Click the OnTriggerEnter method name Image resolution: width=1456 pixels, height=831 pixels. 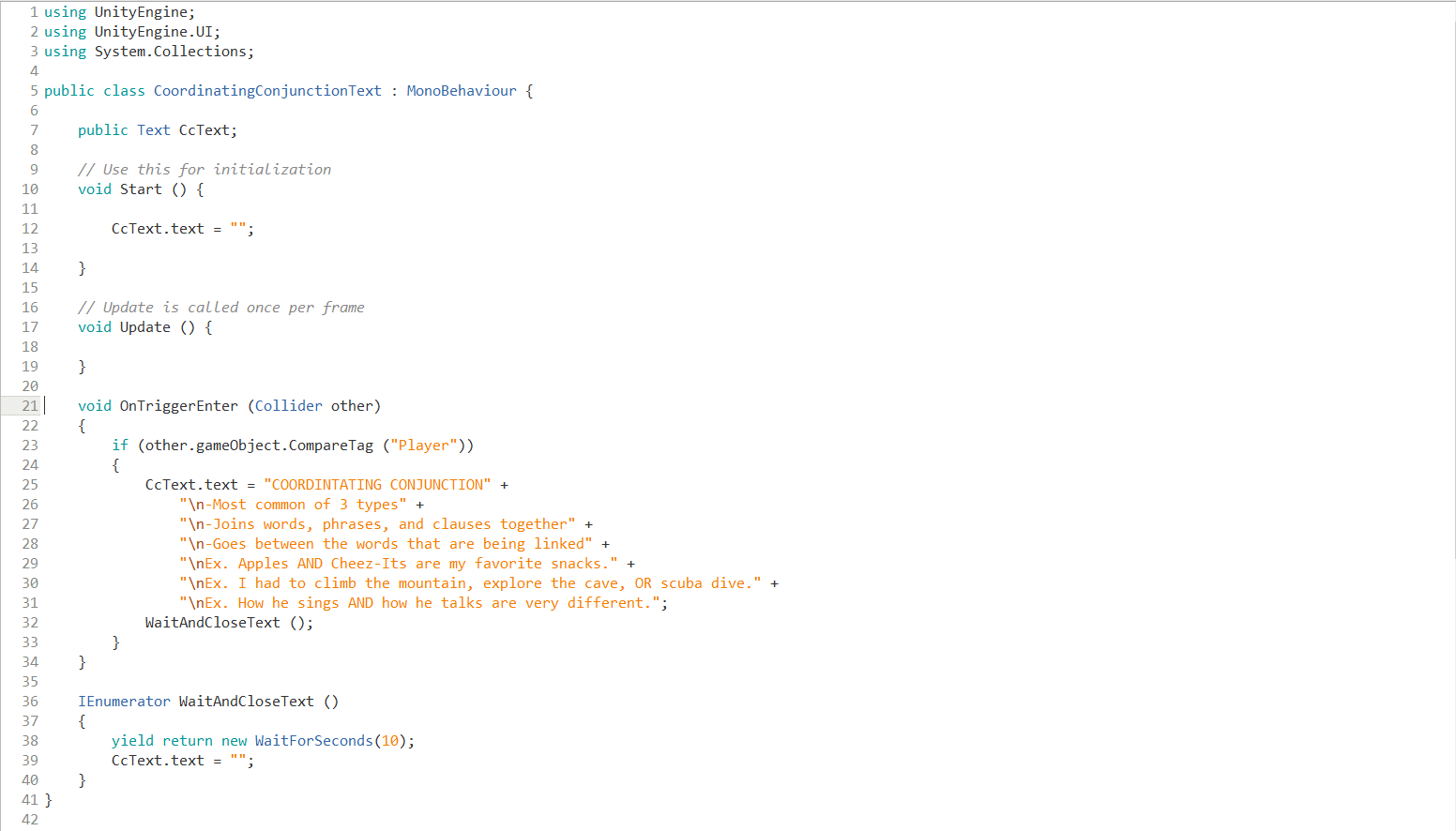point(178,406)
